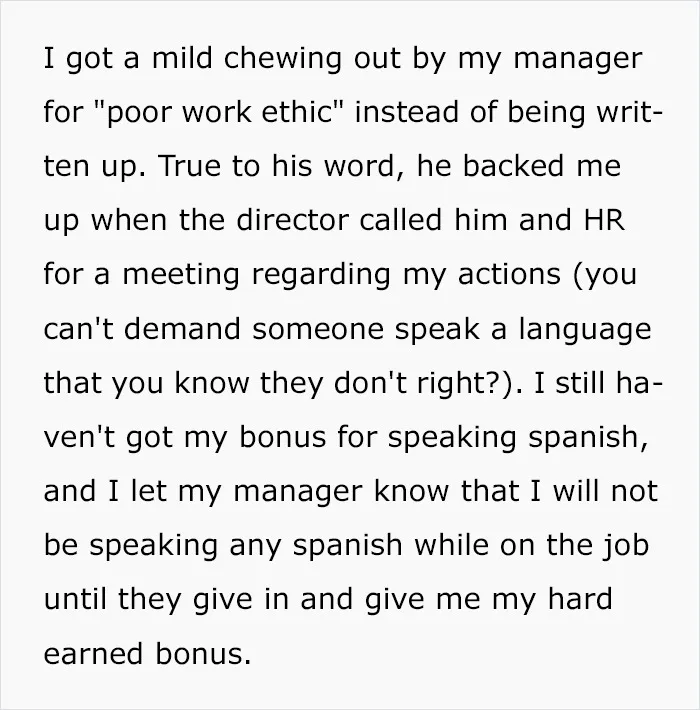Click the word "chewing" in first line
Image resolution: width=700 pixels, height=710 pixels.
click(x=283, y=58)
